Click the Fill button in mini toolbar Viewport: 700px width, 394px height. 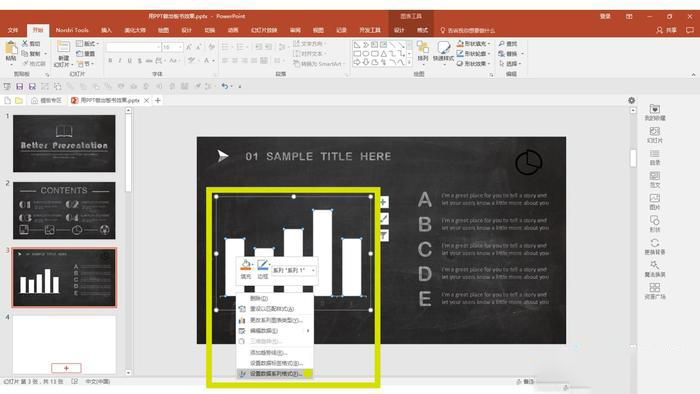(246, 269)
